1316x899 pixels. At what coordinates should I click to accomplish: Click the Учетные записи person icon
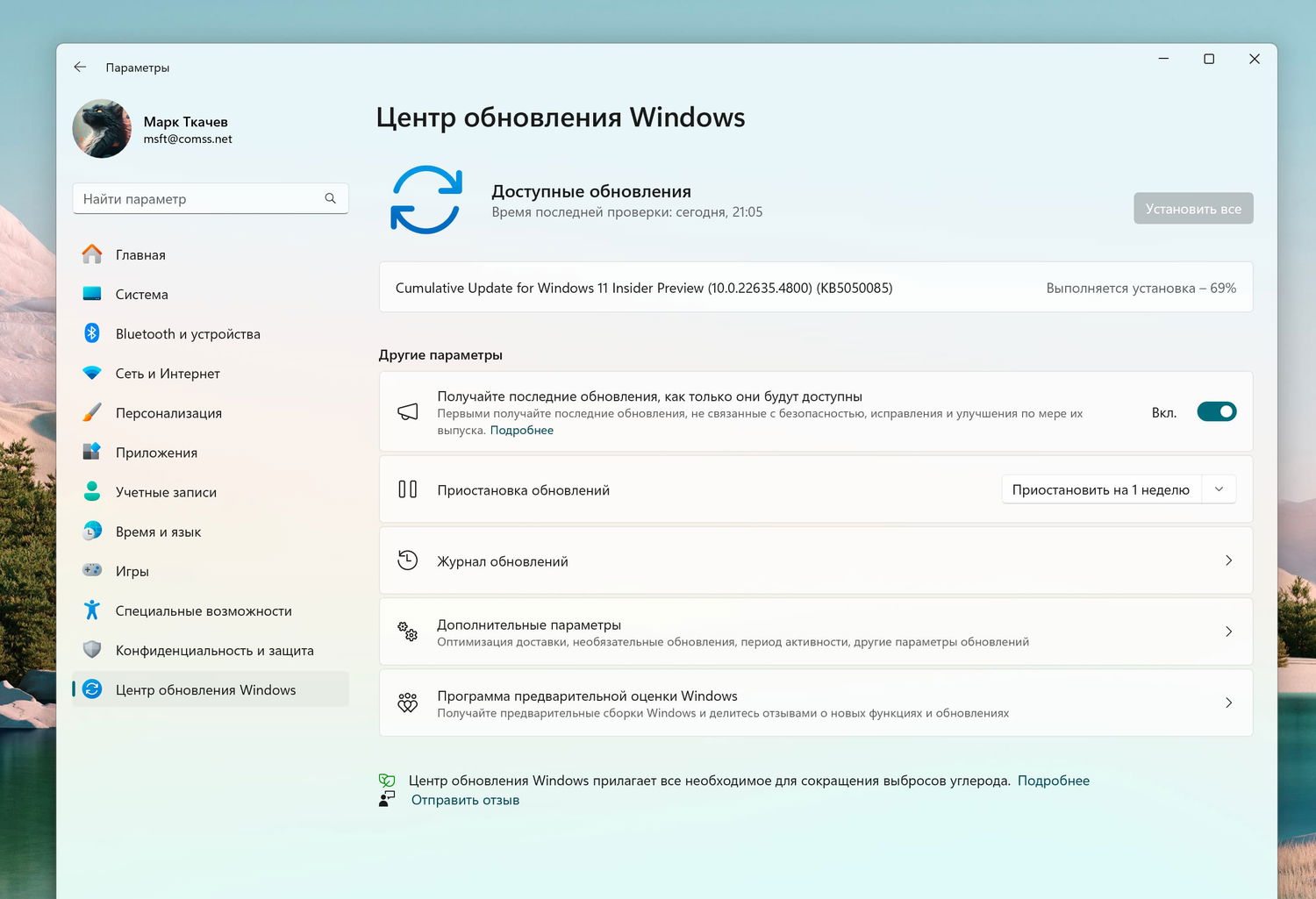coord(92,491)
